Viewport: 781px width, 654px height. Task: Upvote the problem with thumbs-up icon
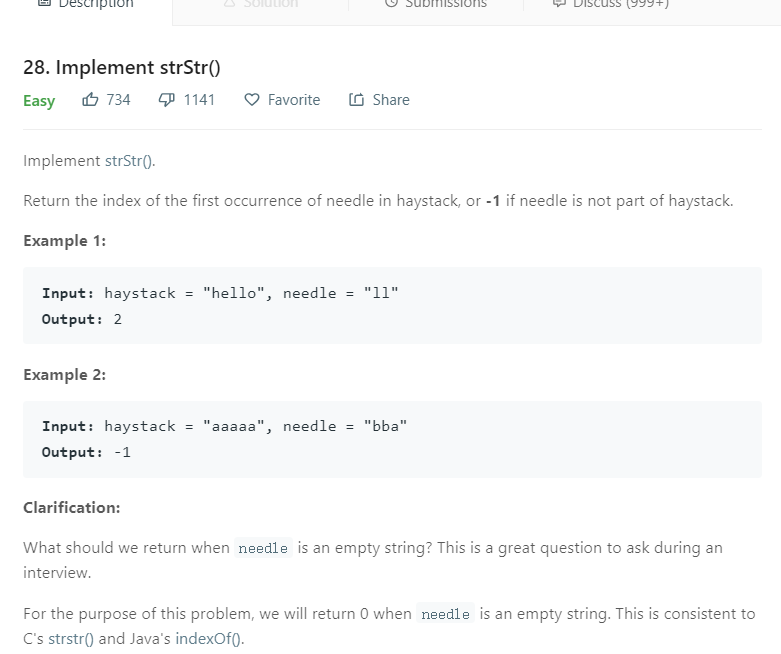pos(90,100)
